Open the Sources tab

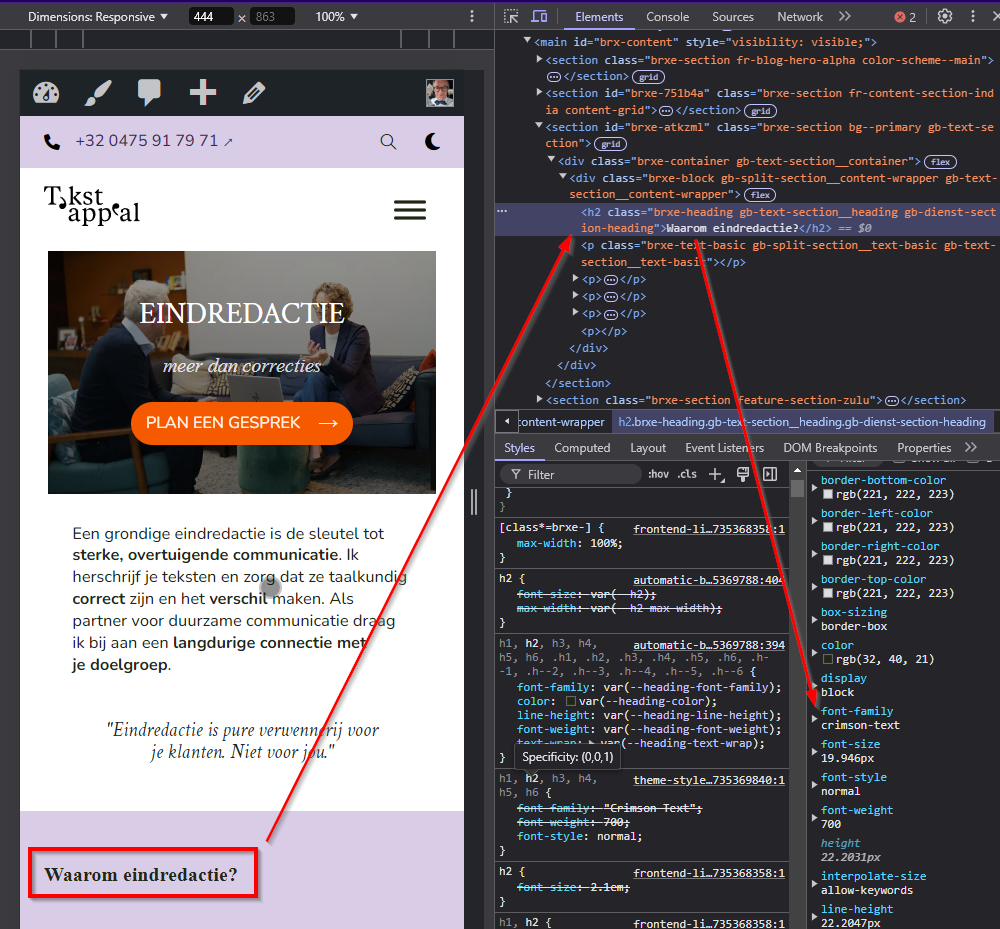733,17
